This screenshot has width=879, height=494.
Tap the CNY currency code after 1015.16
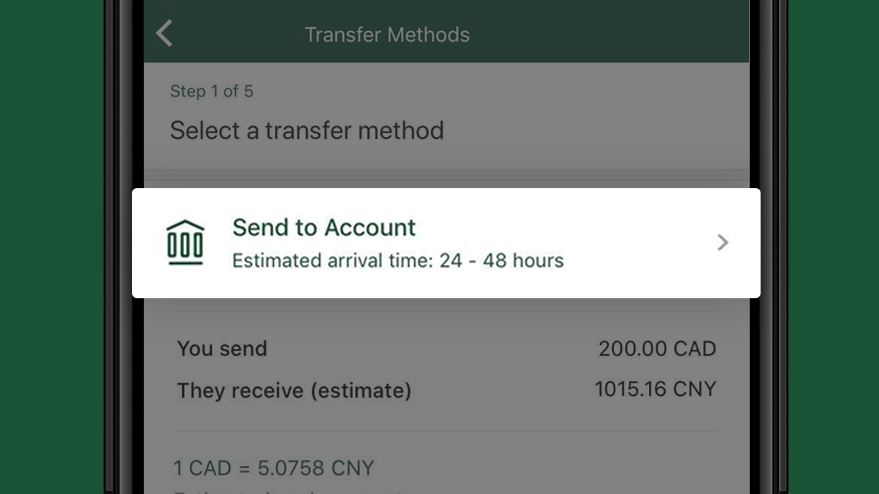click(x=695, y=389)
